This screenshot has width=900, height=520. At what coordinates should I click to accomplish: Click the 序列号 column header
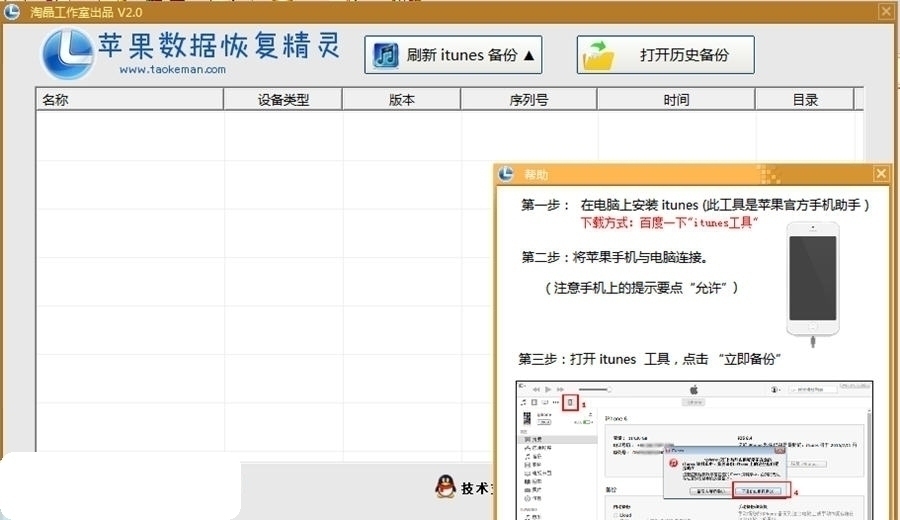coord(529,99)
